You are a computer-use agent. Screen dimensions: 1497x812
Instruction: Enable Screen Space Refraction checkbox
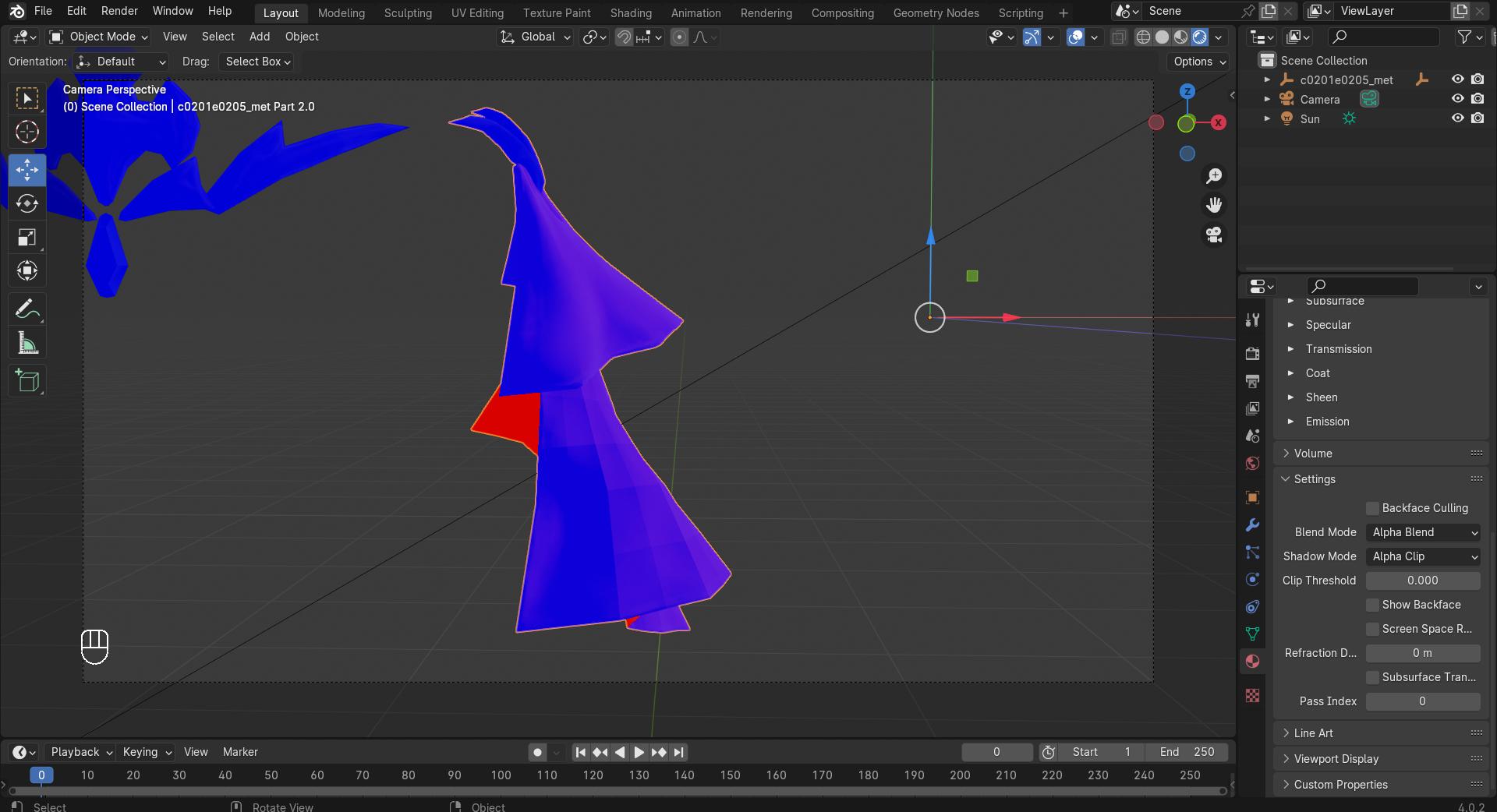pos(1373,629)
